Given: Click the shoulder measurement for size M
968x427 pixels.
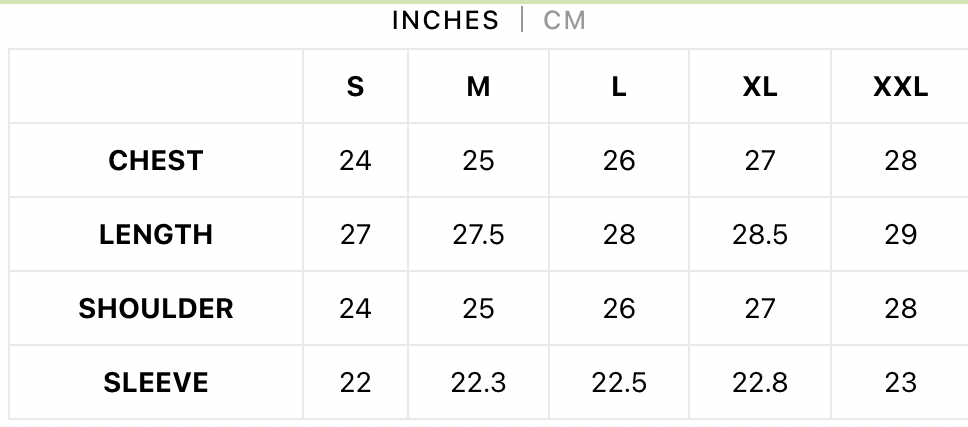Looking at the screenshot, I should (x=478, y=308).
